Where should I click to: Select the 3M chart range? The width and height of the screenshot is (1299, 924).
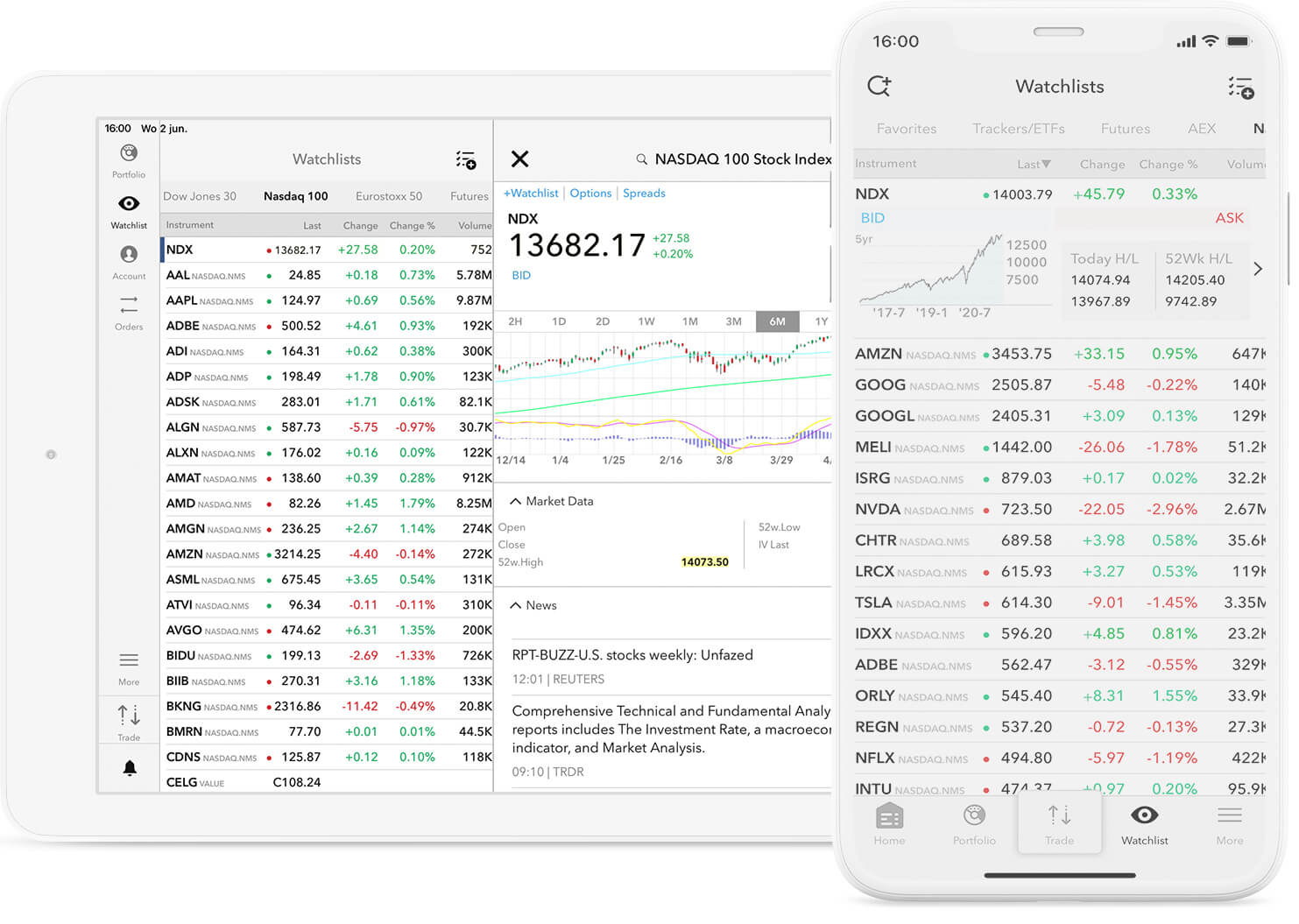(x=734, y=321)
